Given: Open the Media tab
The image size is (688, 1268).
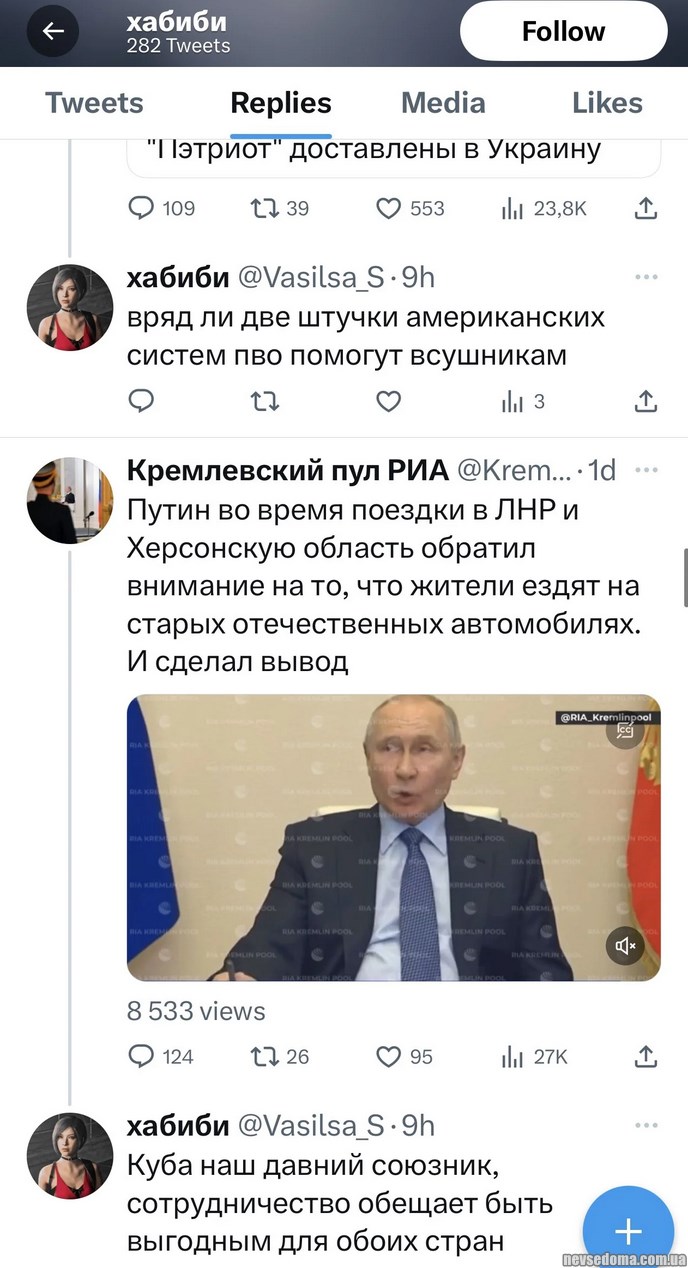Looking at the screenshot, I should pos(443,103).
